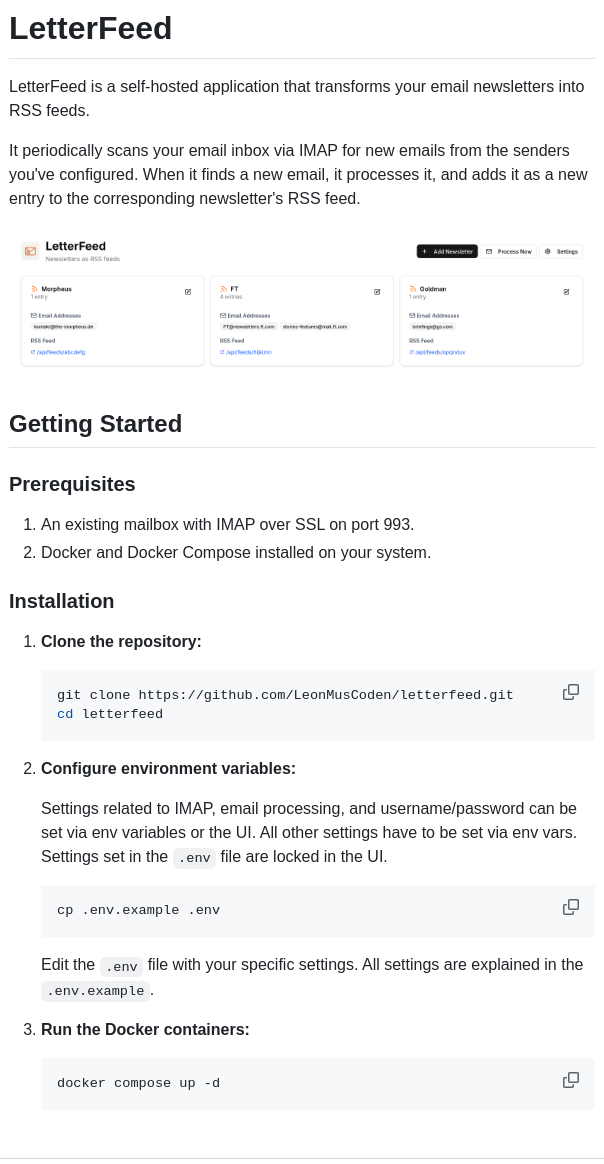Click the Getting Started heading
This screenshot has width=604, height=1164.
96,424
